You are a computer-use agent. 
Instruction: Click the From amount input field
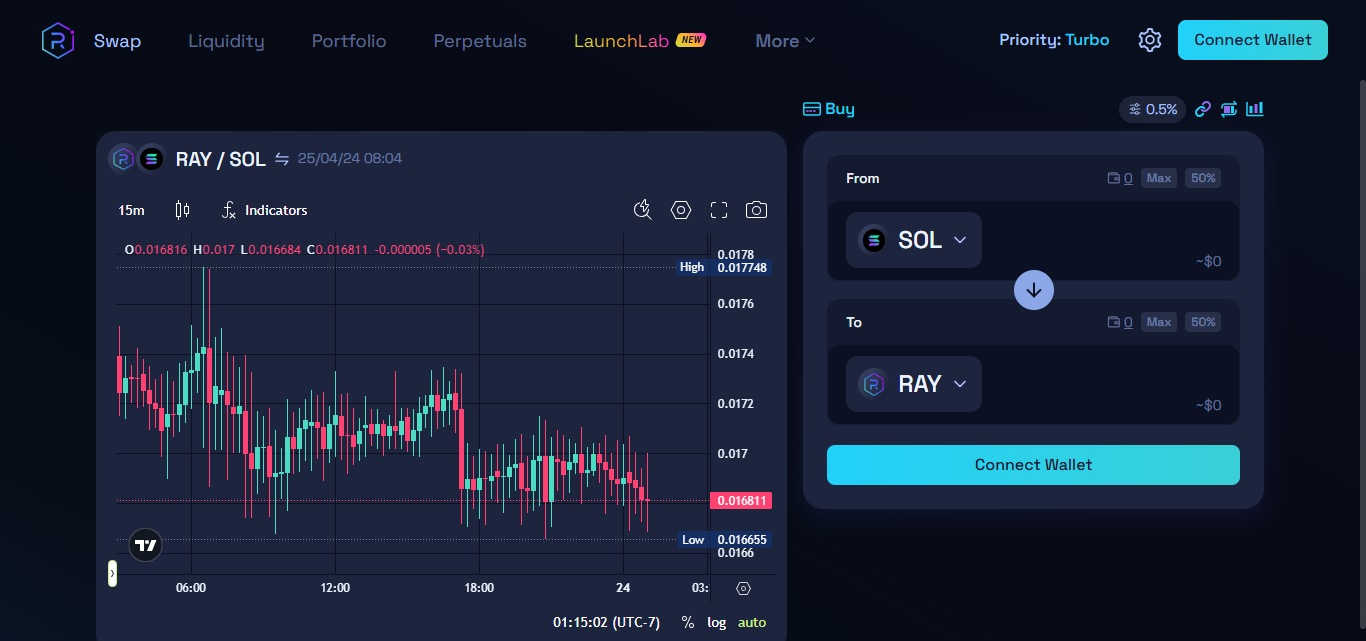coord(1105,240)
